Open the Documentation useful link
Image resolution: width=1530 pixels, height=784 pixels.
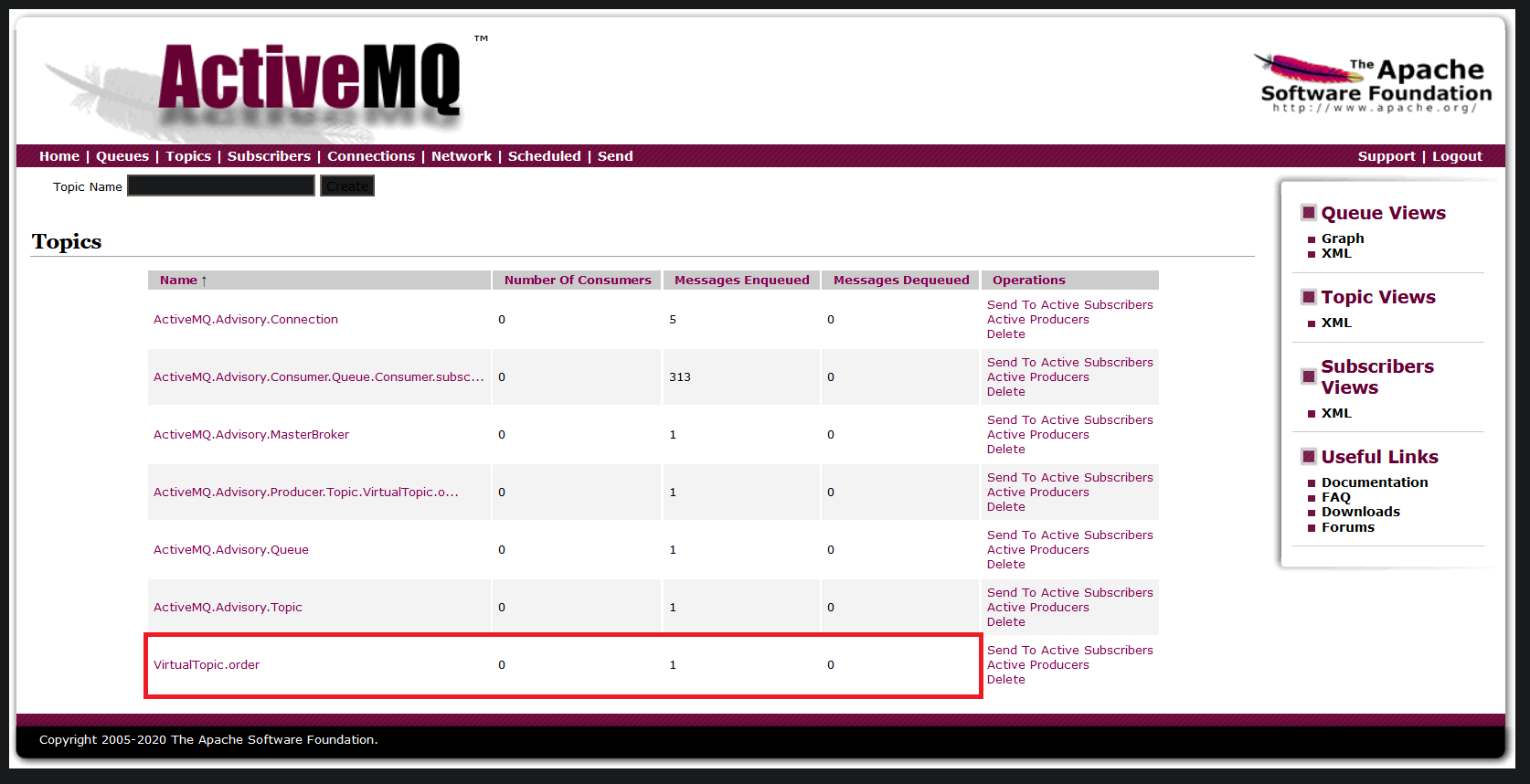click(1375, 482)
